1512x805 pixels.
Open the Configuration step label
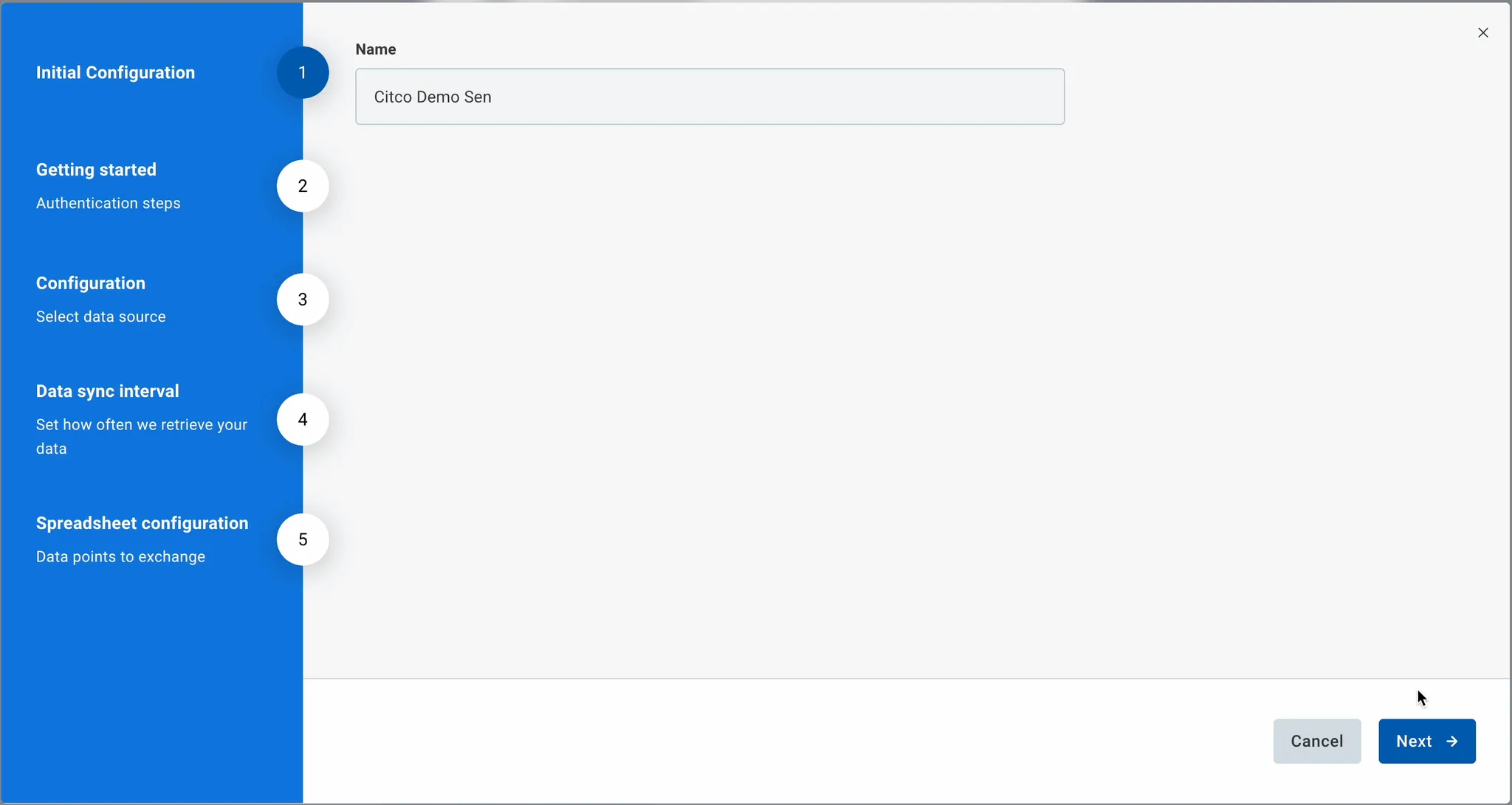pyautogui.click(x=91, y=283)
